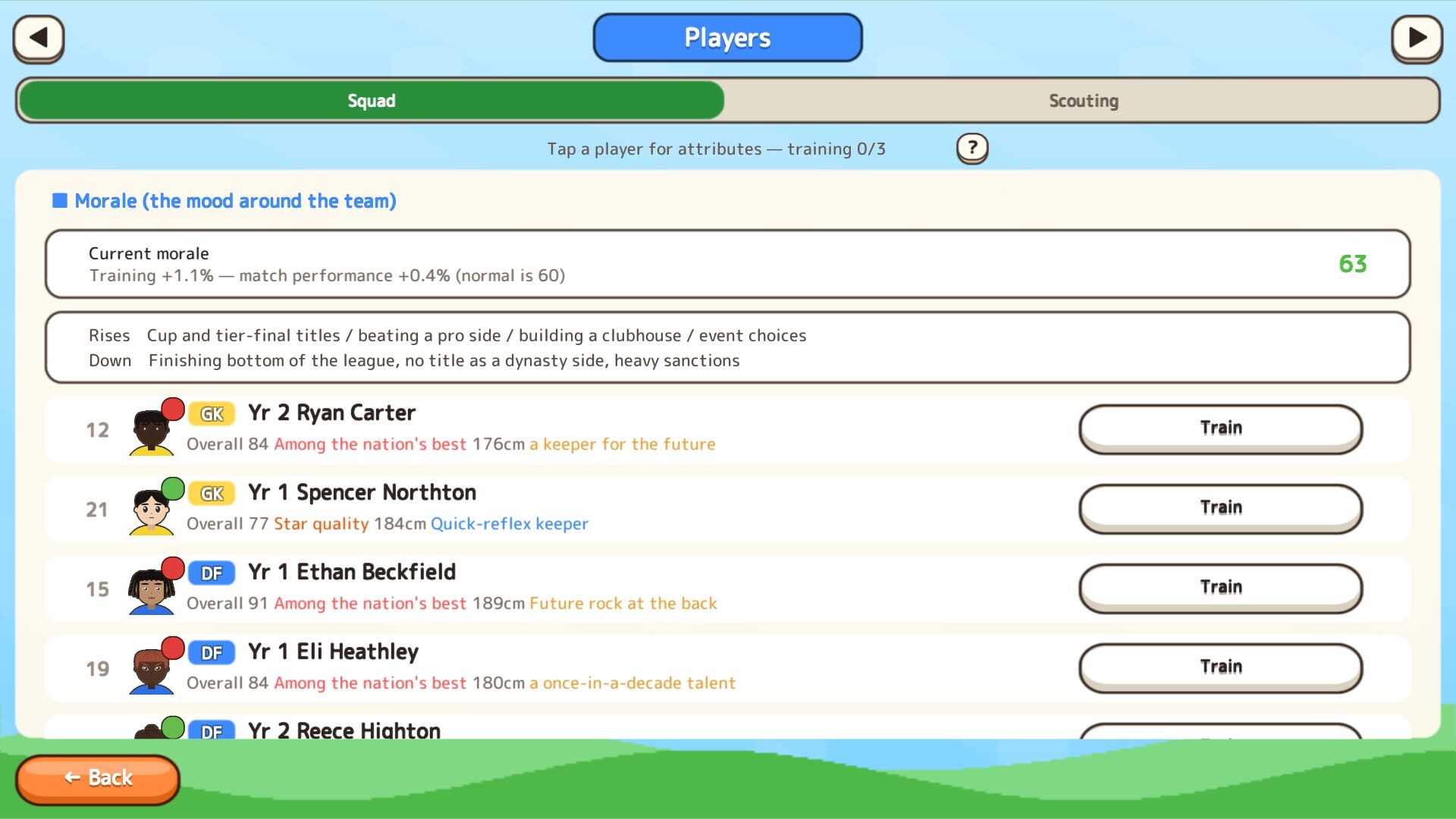Train Ryan Carter
Viewport: 1456px width, 819px height.
click(x=1220, y=428)
